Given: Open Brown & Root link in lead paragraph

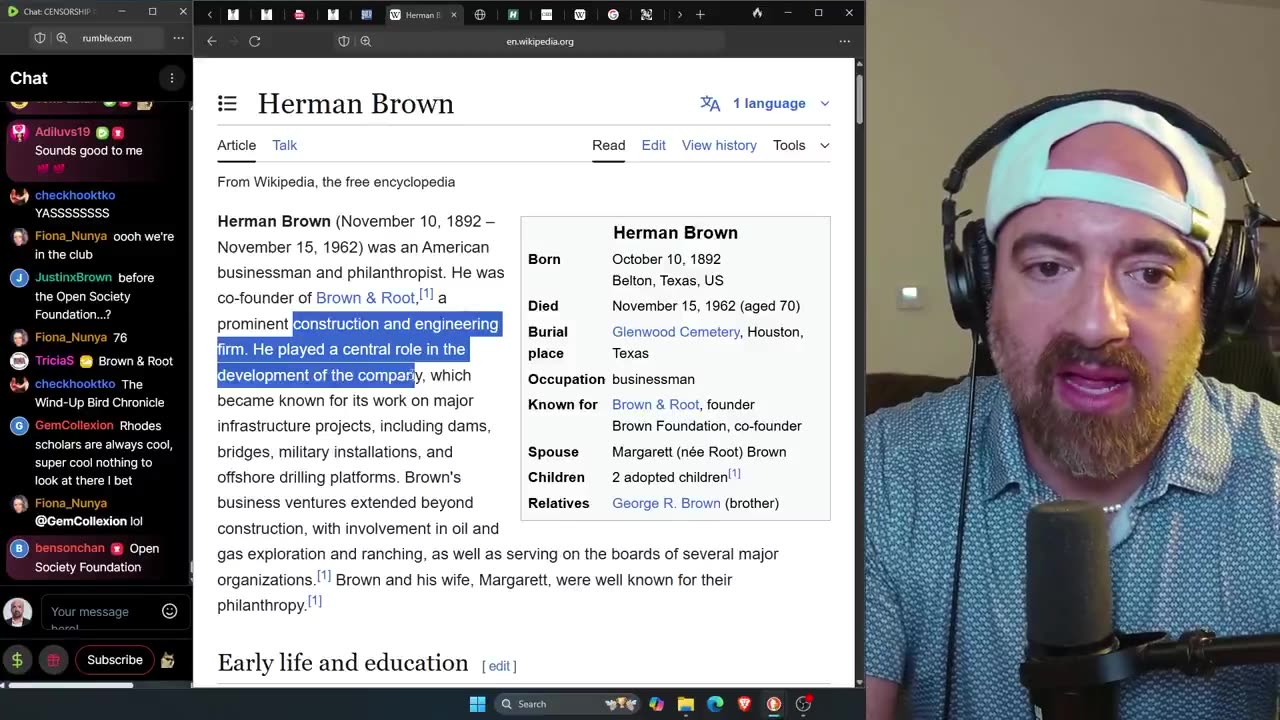Looking at the screenshot, I should (x=365, y=298).
